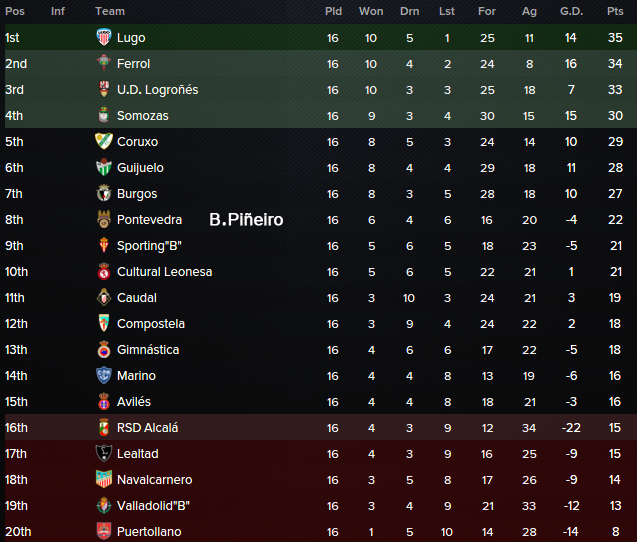Click the G.D. column header
Screen dimensions: 637x542
pyautogui.click(x=572, y=11)
